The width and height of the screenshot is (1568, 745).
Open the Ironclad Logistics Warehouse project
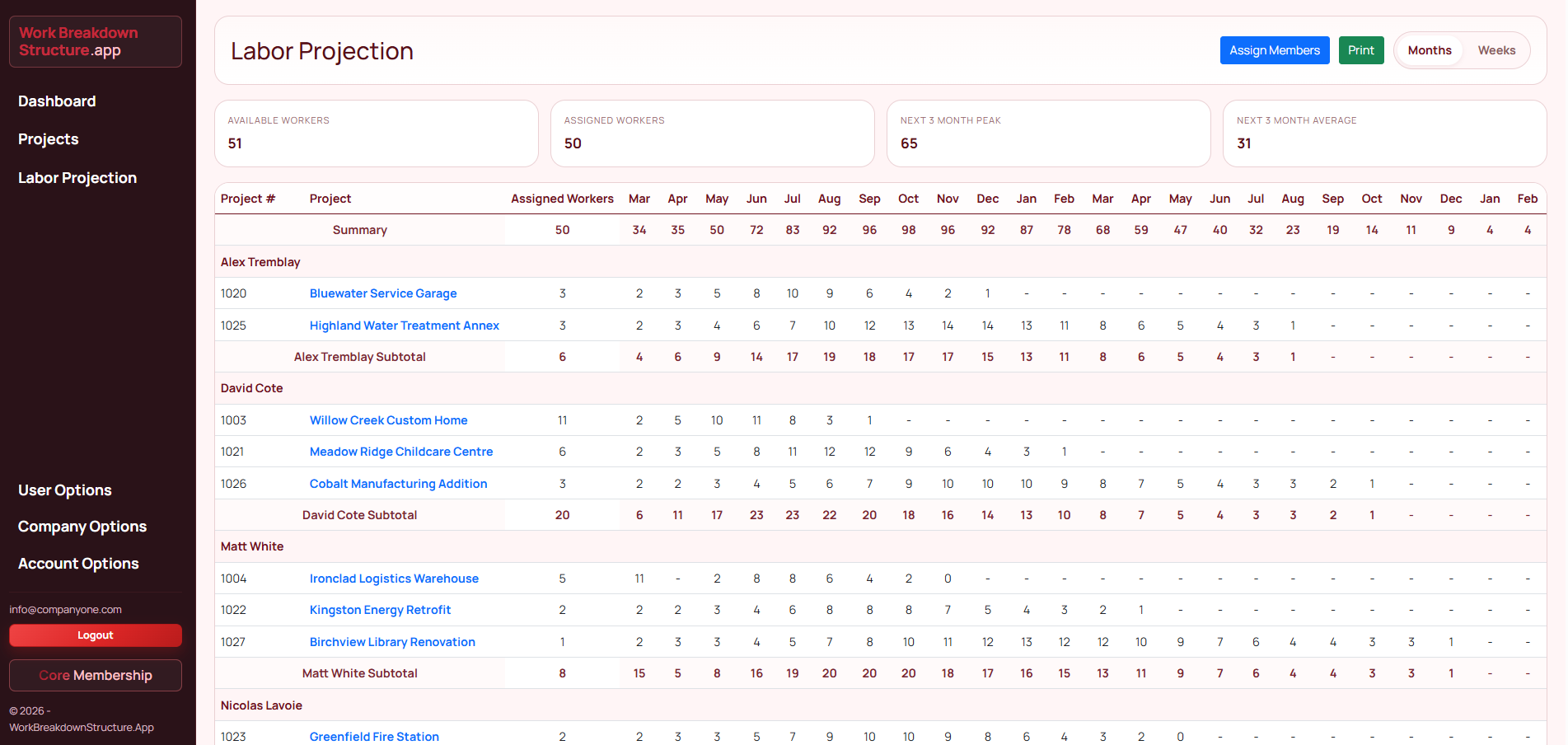pyautogui.click(x=394, y=579)
